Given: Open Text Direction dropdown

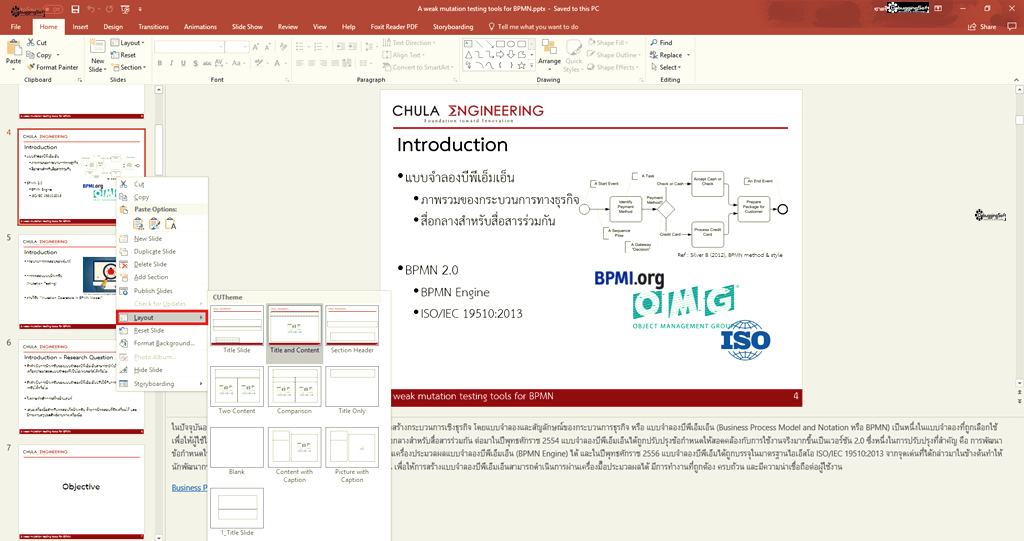Looking at the screenshot, I should coord(409,42).
